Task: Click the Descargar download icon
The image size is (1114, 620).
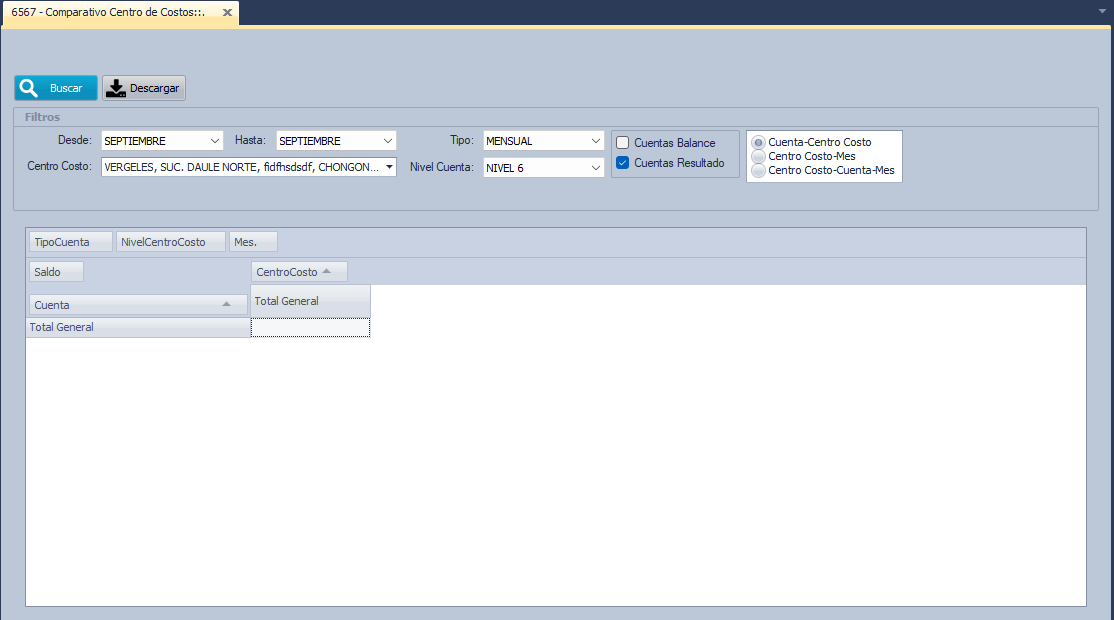Action: coord(116,88)
